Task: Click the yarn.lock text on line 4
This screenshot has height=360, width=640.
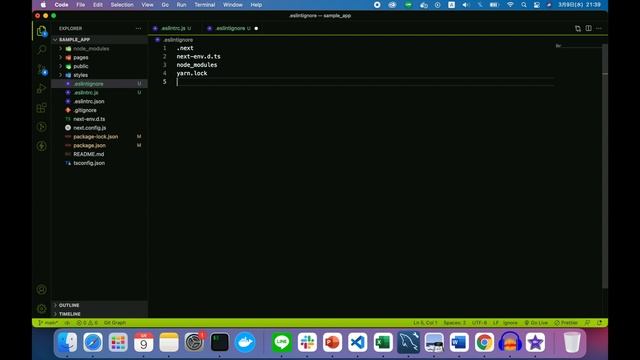Action: tap(192, 73)
